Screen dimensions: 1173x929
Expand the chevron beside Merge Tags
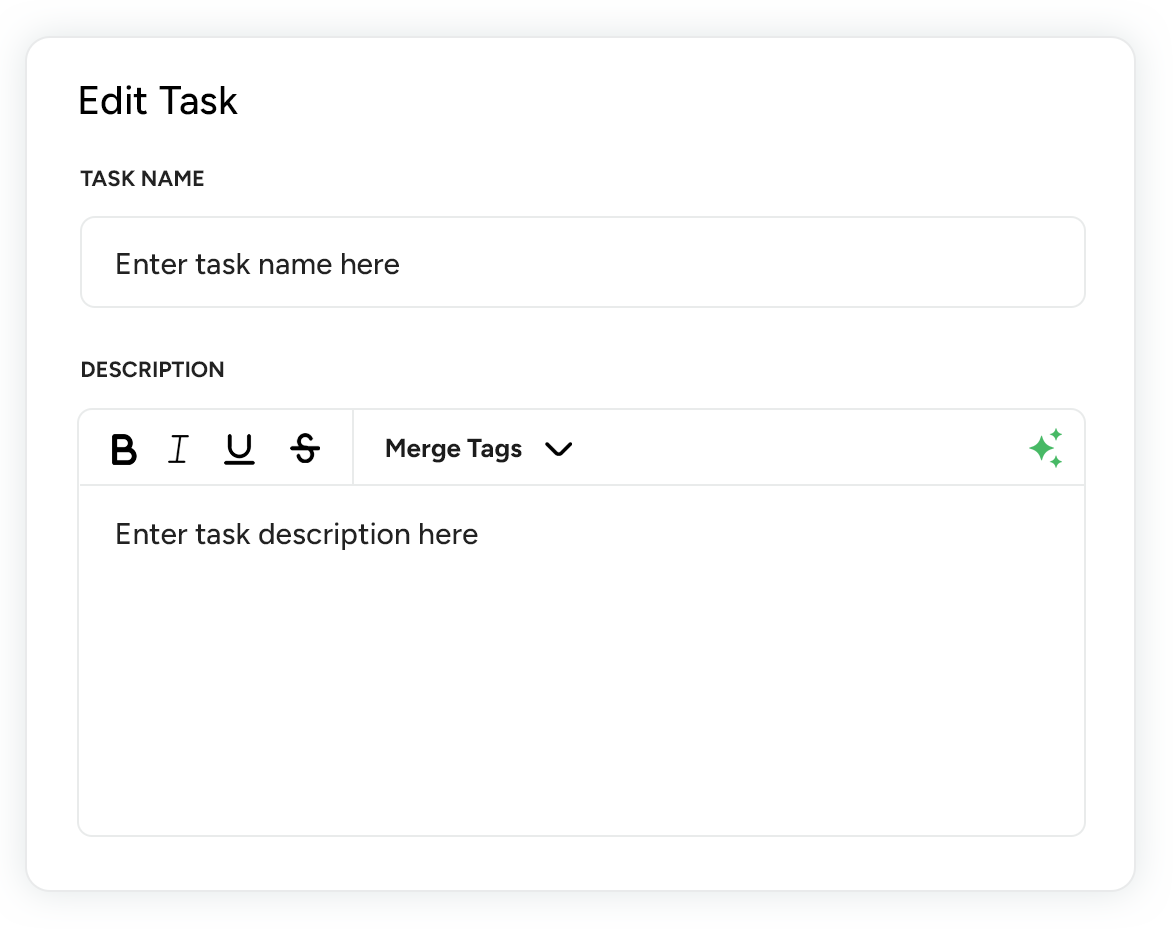(x=558, y=450)
